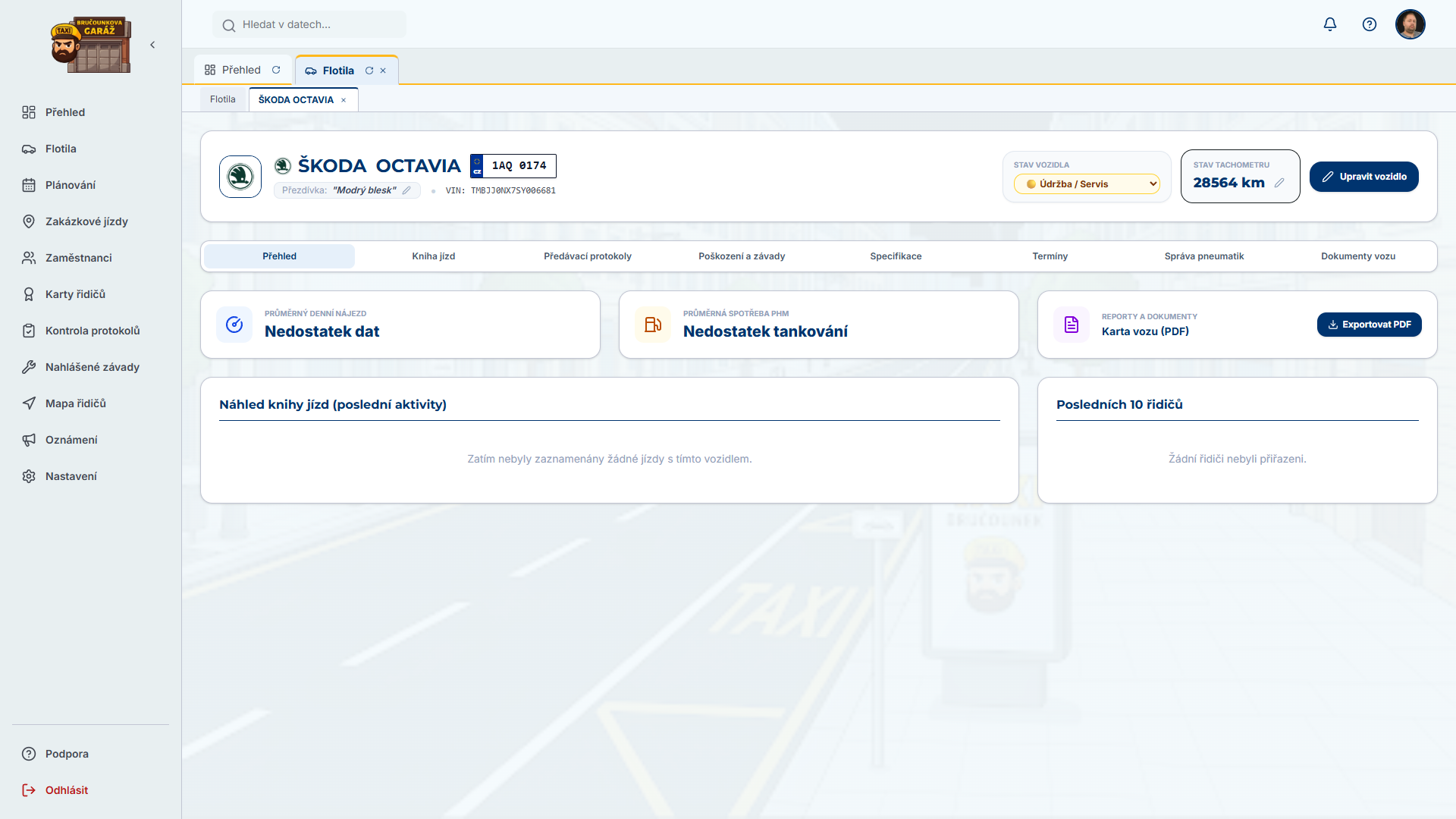
Task: Open Nastavení in the sidebar
Action: [x=91, y=476]
